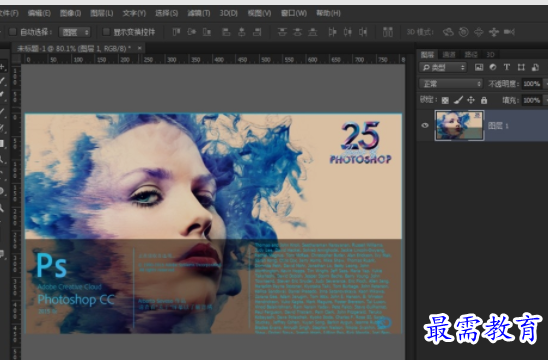548x360 pixels.
Task: Select the 未标题-1 document tab
Action: 74,48
